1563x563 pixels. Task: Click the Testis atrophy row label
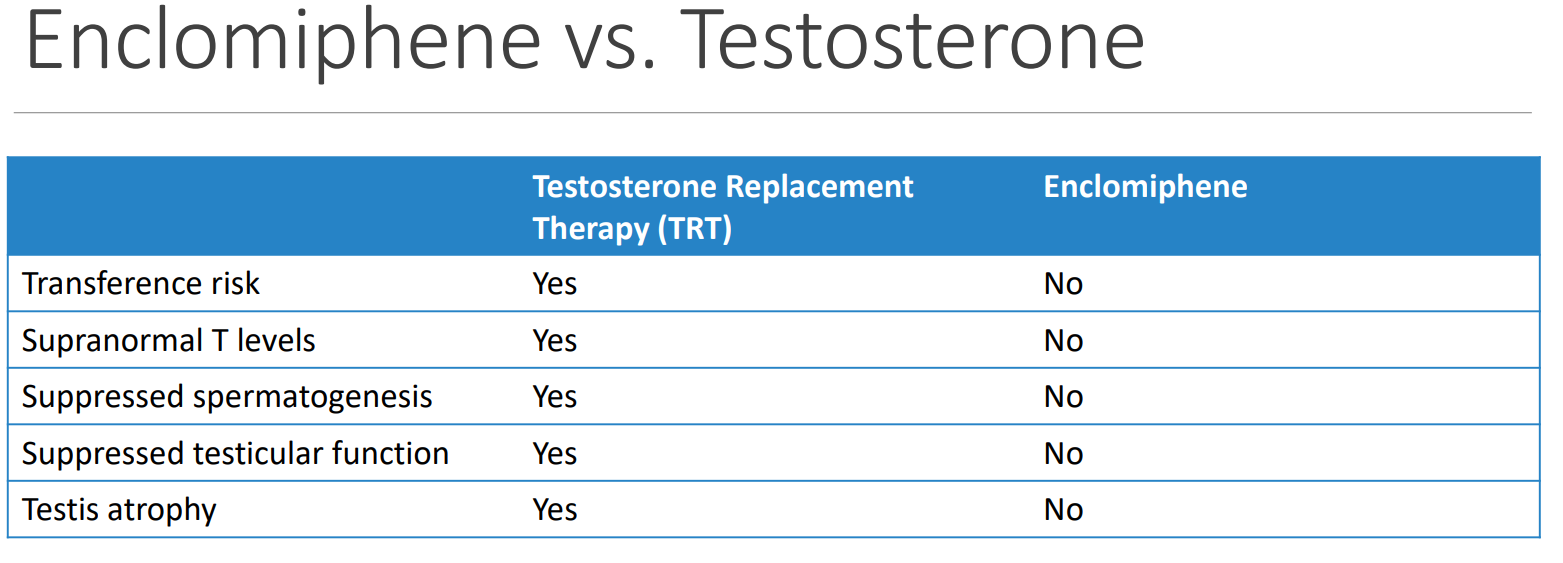coord(119,510)
